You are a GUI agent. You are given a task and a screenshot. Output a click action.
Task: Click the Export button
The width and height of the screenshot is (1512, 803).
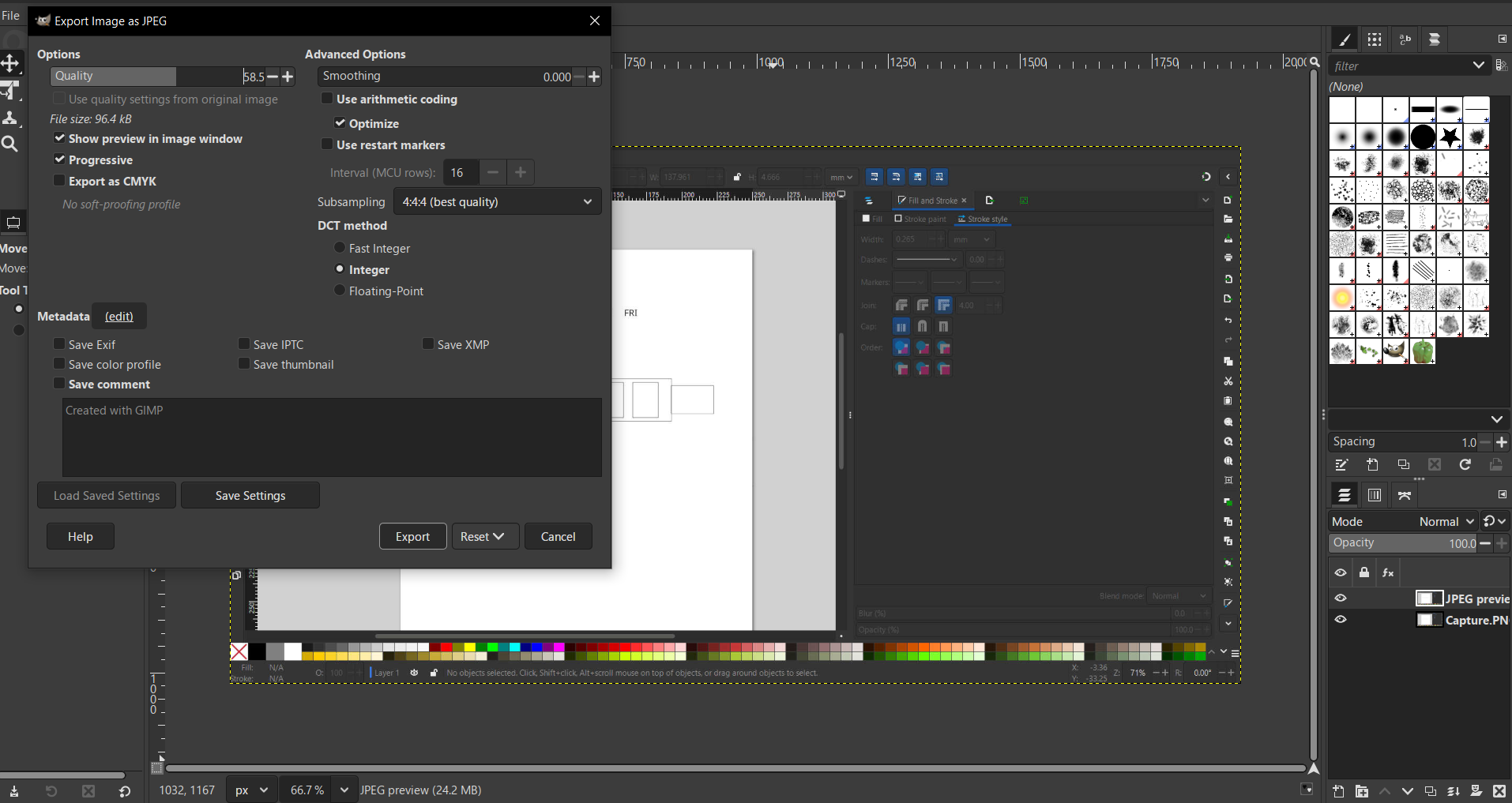coord(412,536)
